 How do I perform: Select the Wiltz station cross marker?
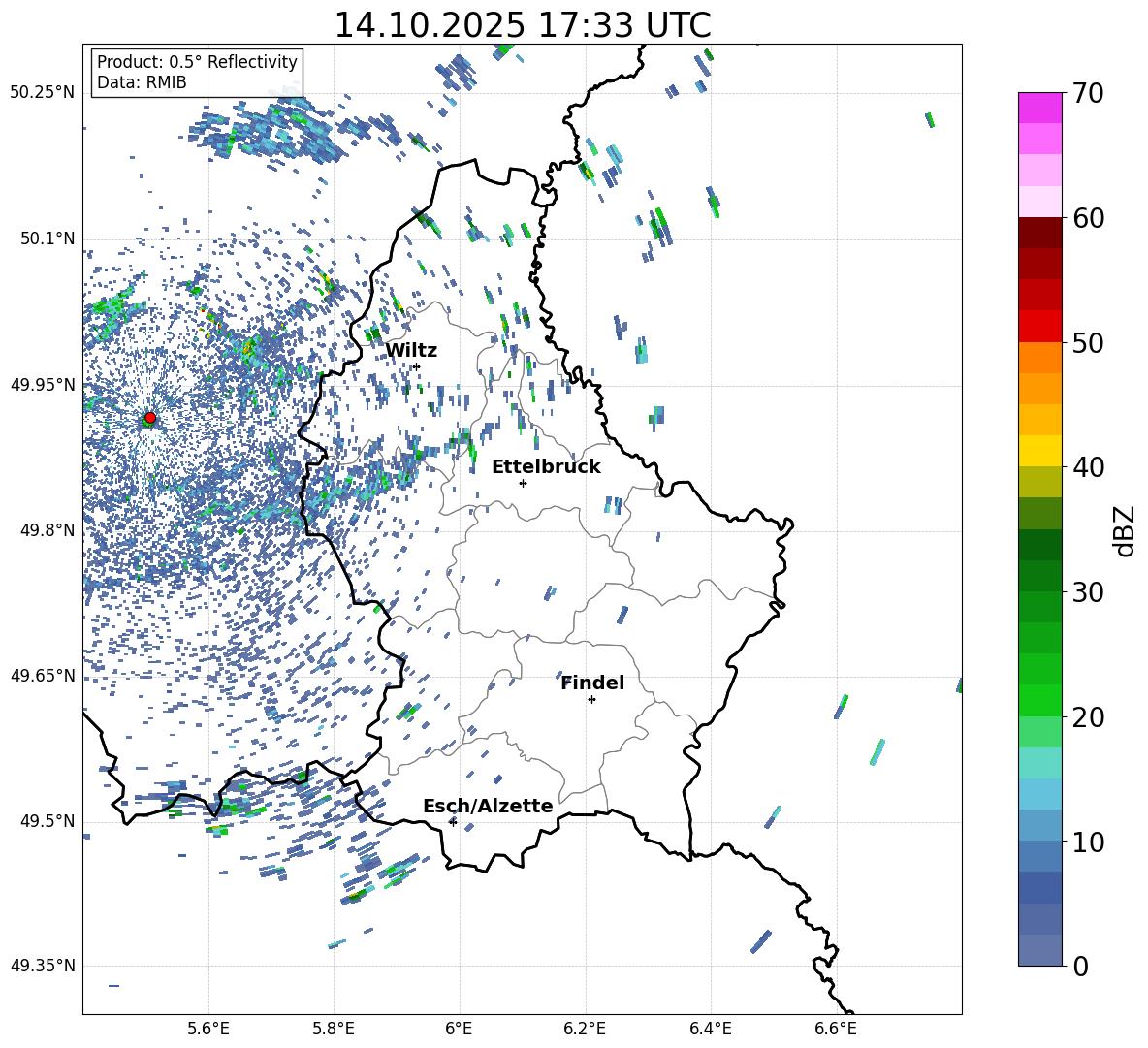click(x=416, y=366)
